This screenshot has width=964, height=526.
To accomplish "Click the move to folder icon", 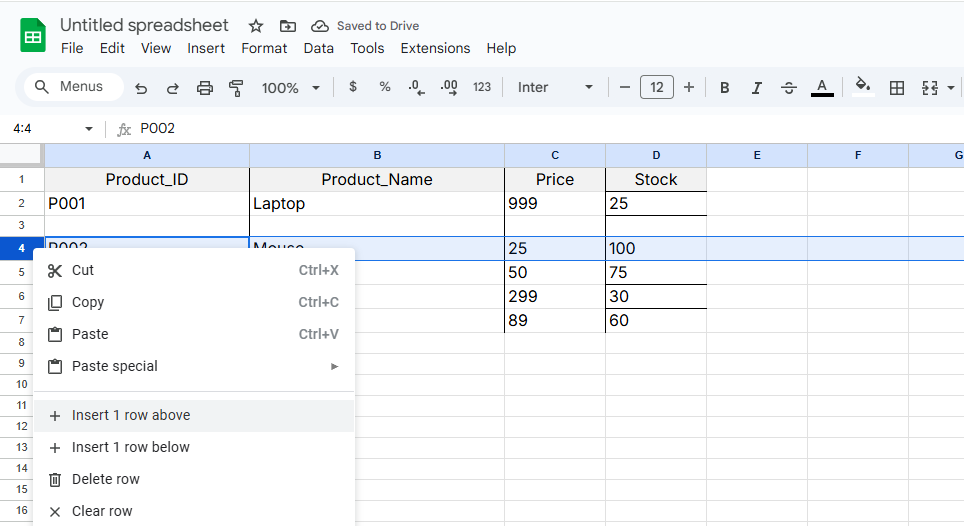I will (x=288, y=26).
